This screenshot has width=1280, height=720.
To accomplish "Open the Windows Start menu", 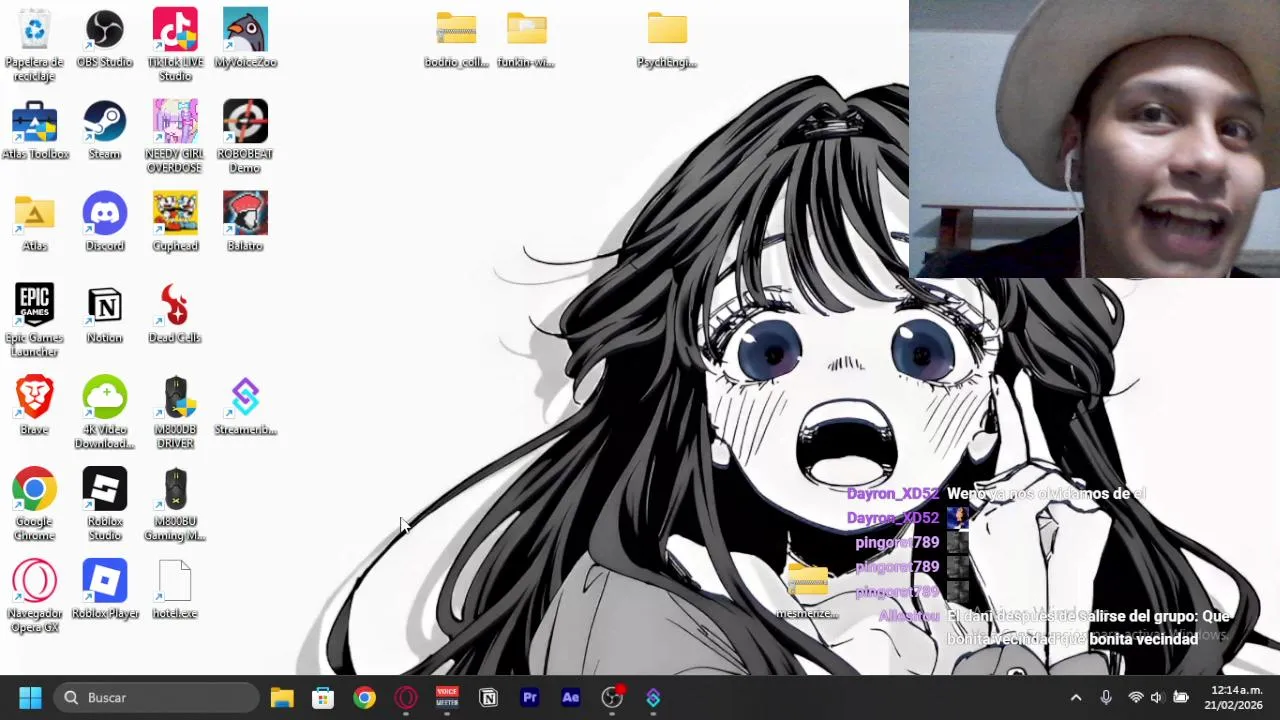I will coord(30,697).
